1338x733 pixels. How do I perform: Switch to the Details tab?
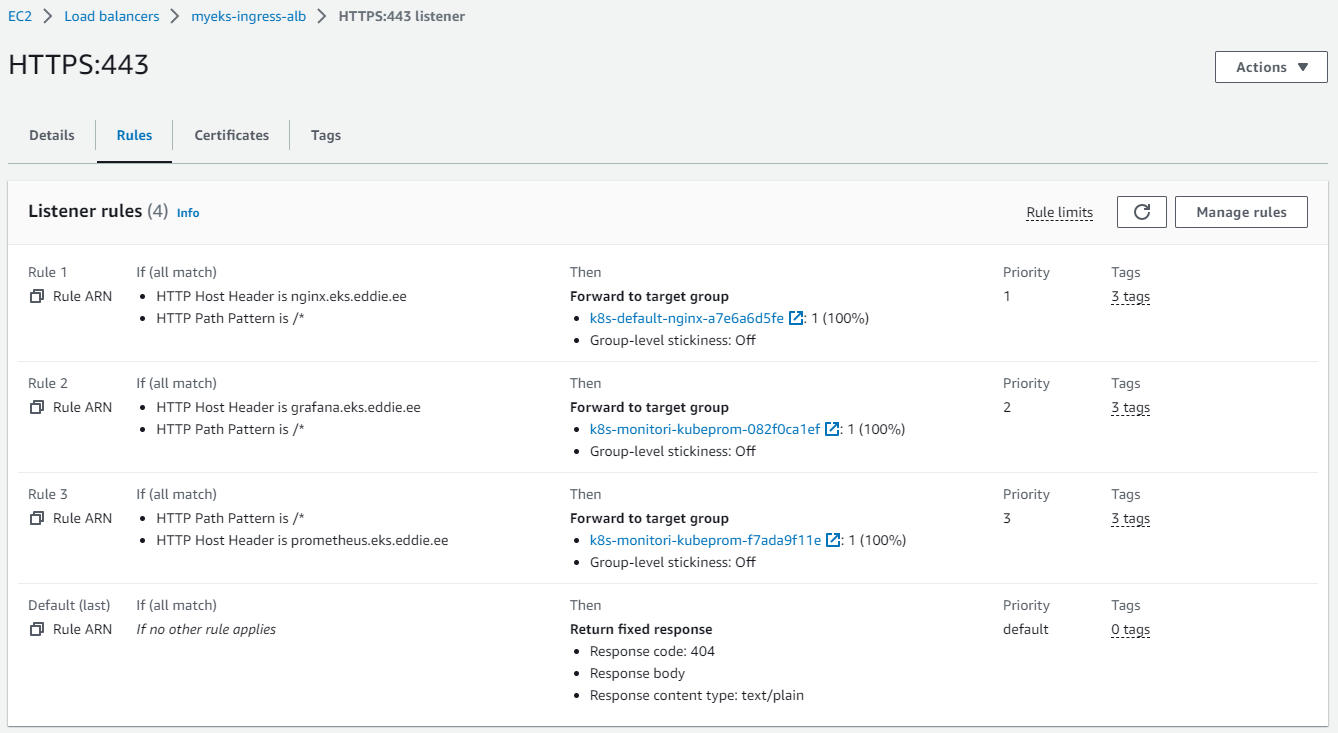pos(52,135)
